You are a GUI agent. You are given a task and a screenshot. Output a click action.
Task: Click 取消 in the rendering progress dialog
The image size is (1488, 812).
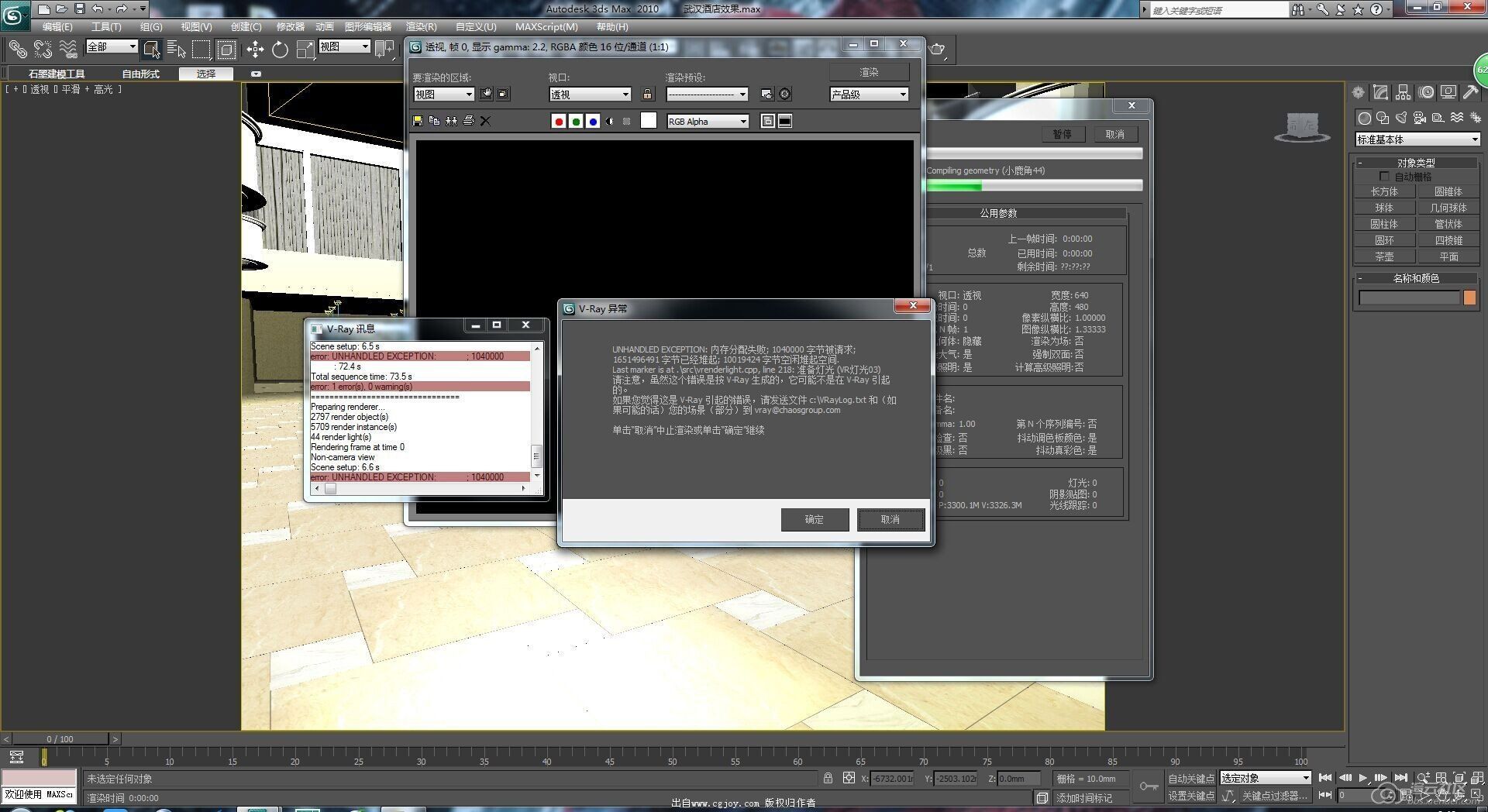tap(1114, 134)
